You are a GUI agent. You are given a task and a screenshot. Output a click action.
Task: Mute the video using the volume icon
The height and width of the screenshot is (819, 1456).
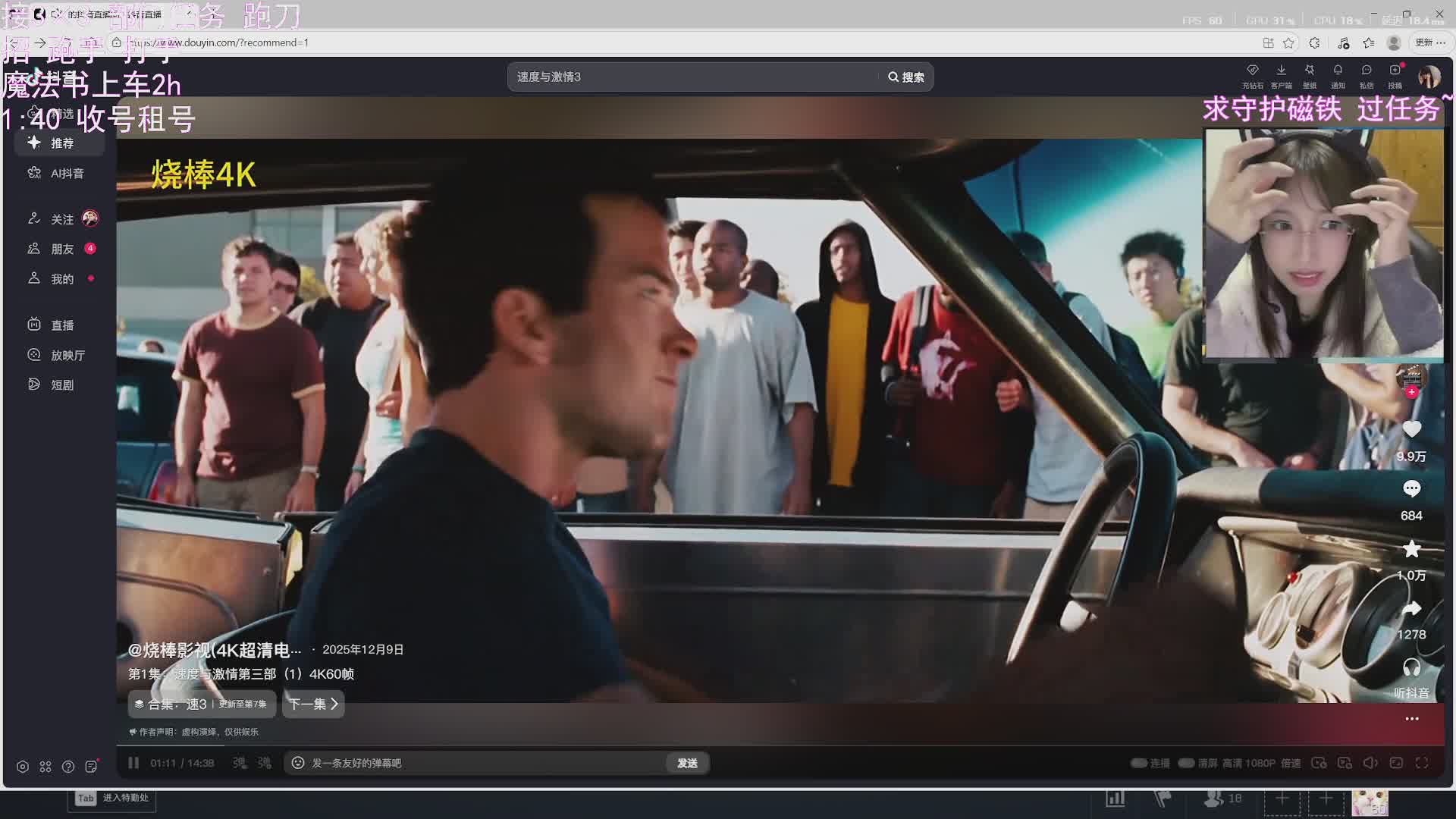coord(1370,763)
